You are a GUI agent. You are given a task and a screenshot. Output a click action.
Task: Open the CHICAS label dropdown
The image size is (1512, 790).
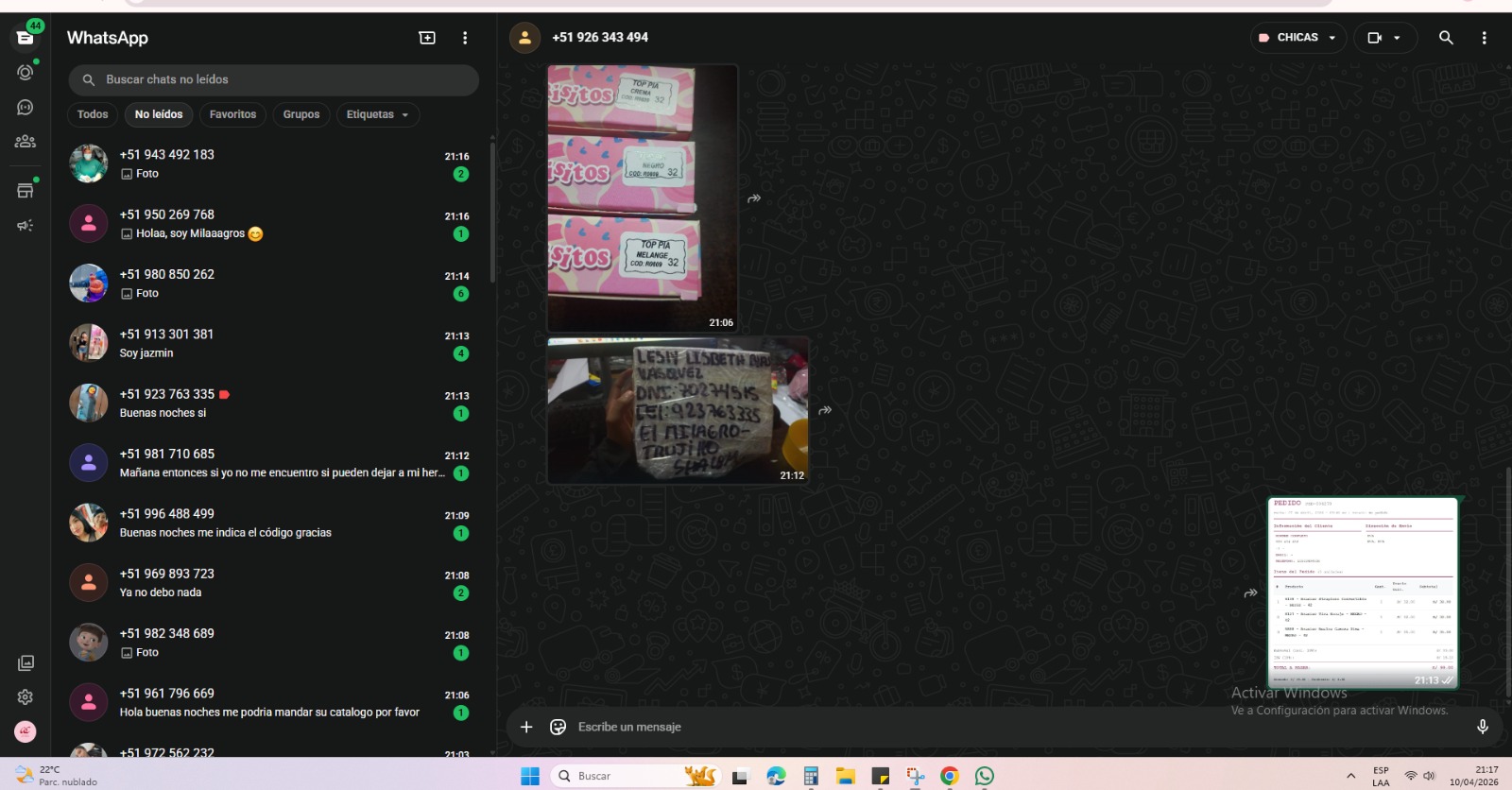click(x=1298, y=38)
